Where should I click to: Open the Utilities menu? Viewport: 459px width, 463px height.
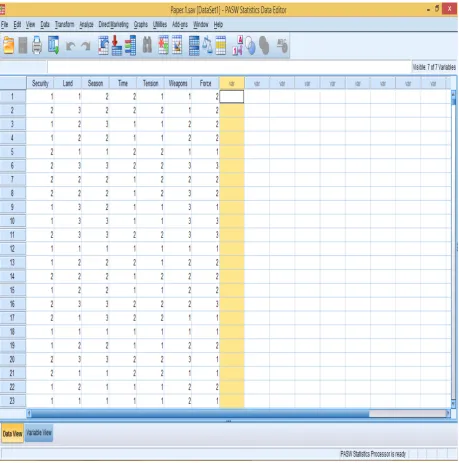[160, 24]
